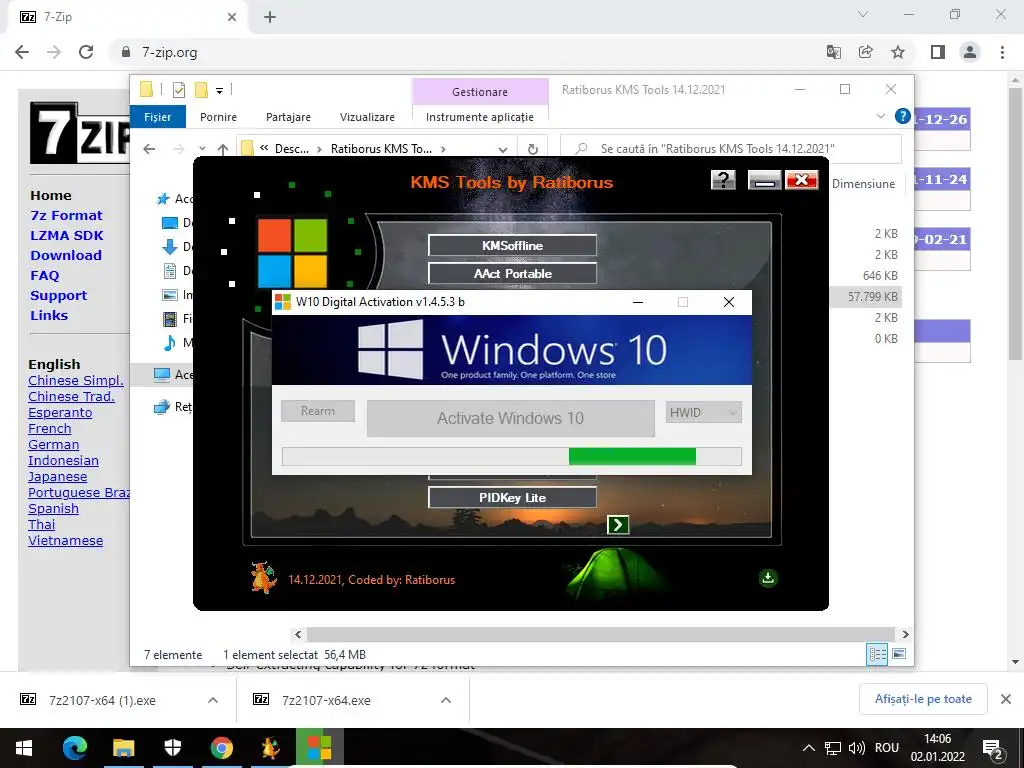The width and height of the screenshot is (1024, 768).
Task: Open the HWID activation method dropdown
Action: (703, 412)
